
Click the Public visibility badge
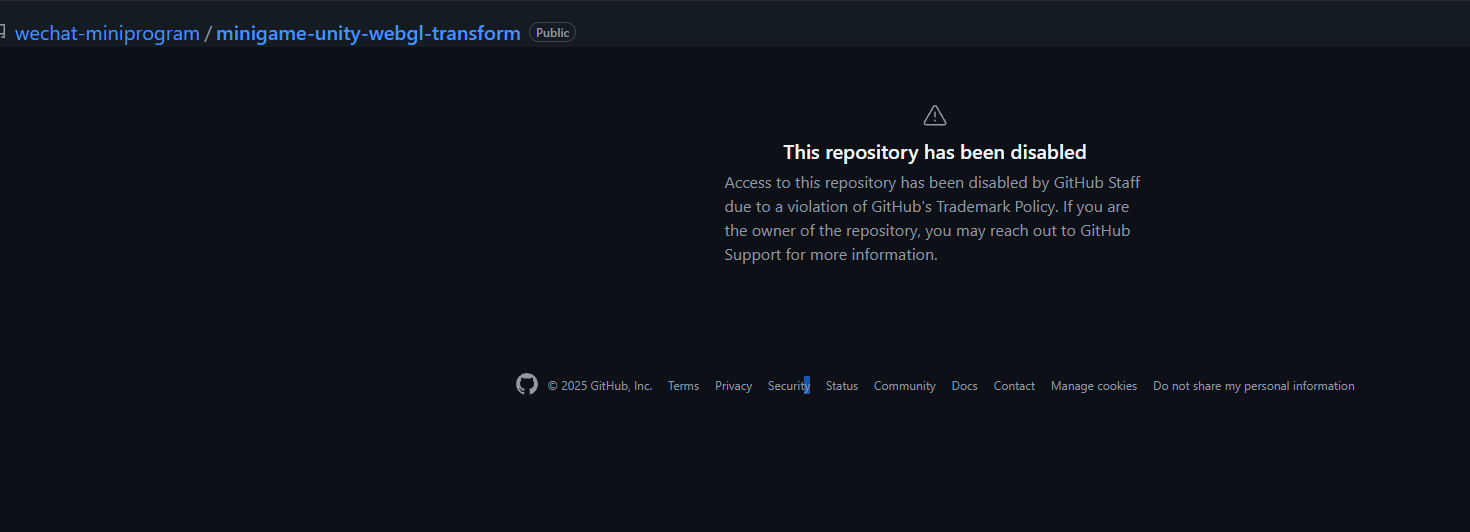pos(552,33)
